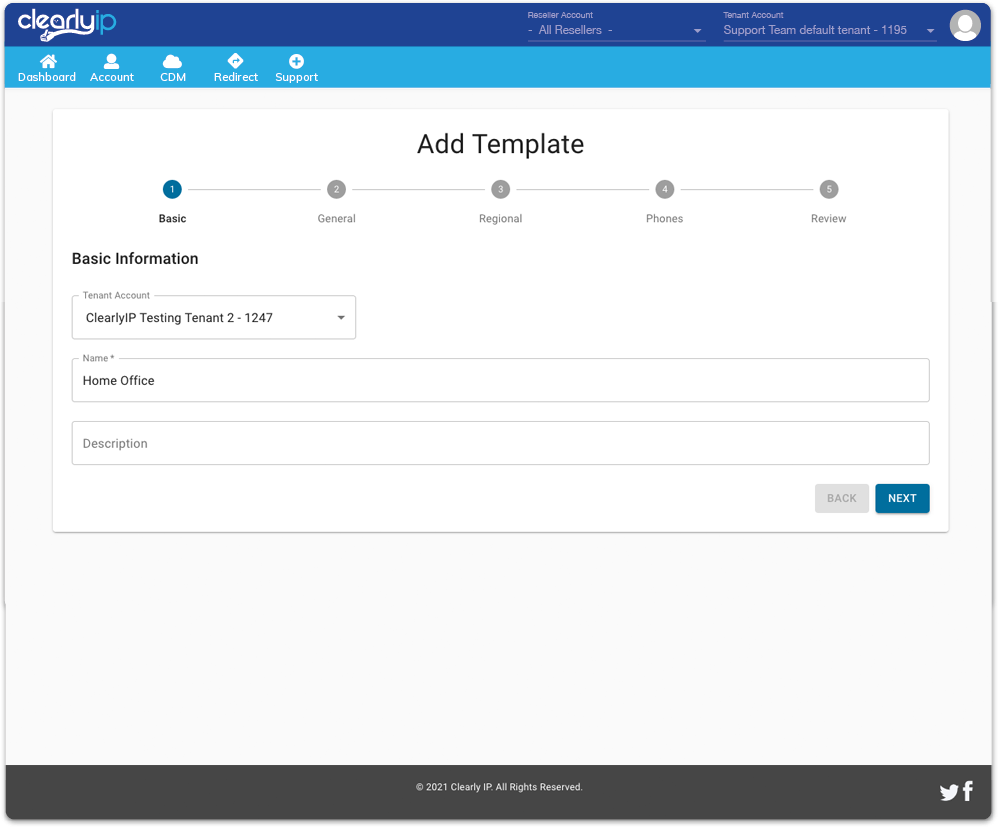1000x834 pixels.
Task: Open the Account person icon
Action: pos(112,62)
